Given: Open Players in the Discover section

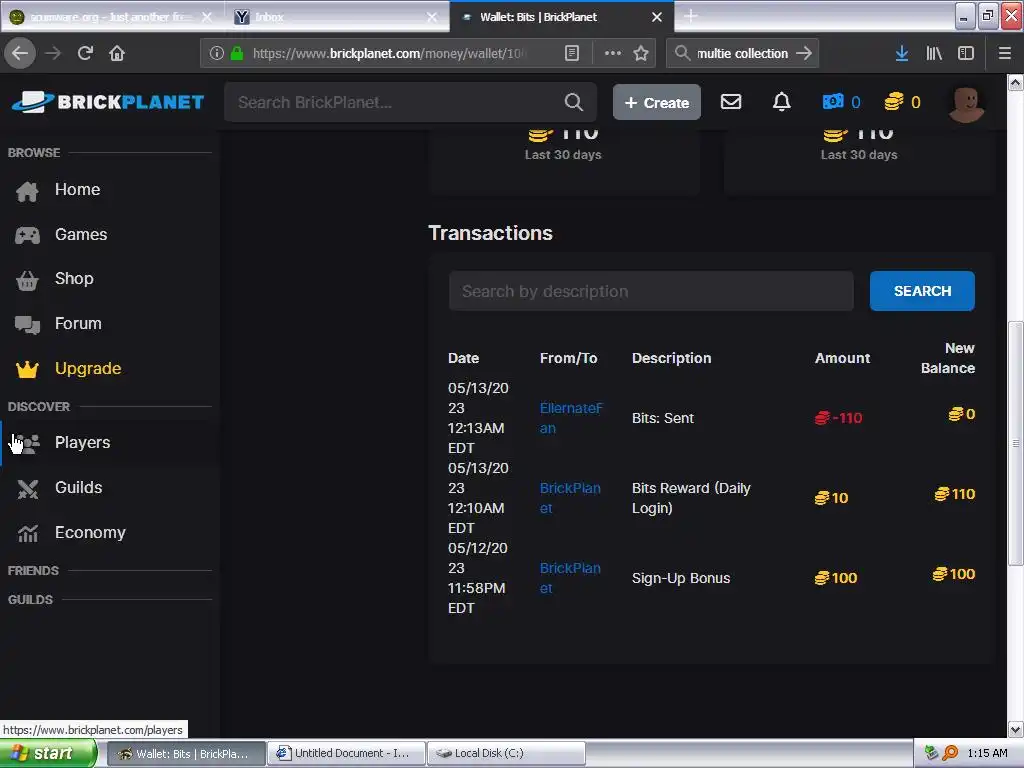Looking at the screenshot, I should [82, 443].
